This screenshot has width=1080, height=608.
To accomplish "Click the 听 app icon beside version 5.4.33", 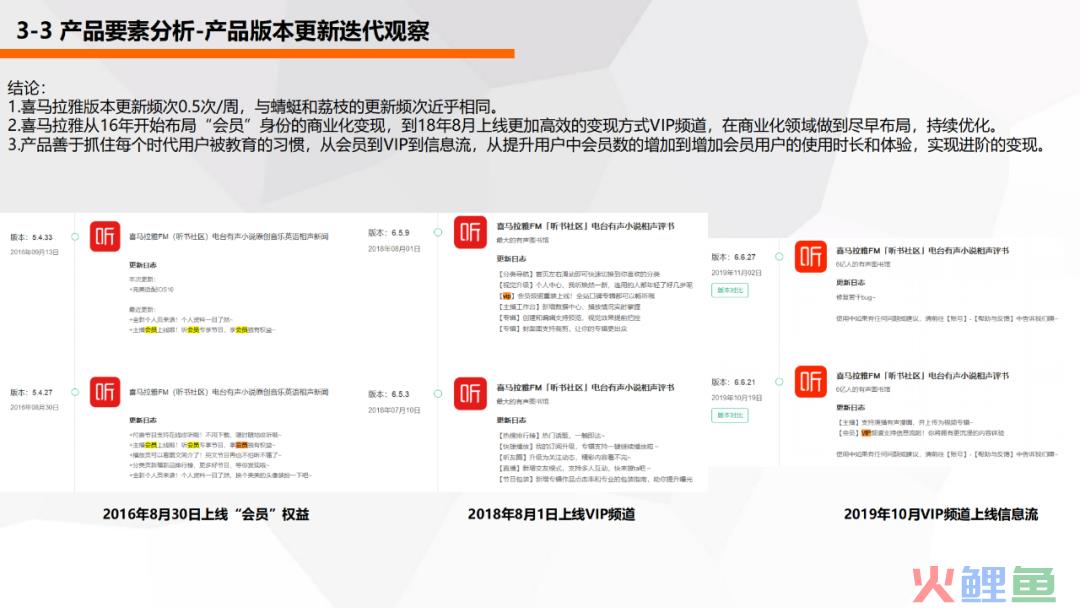I will (x=105, y=236).
